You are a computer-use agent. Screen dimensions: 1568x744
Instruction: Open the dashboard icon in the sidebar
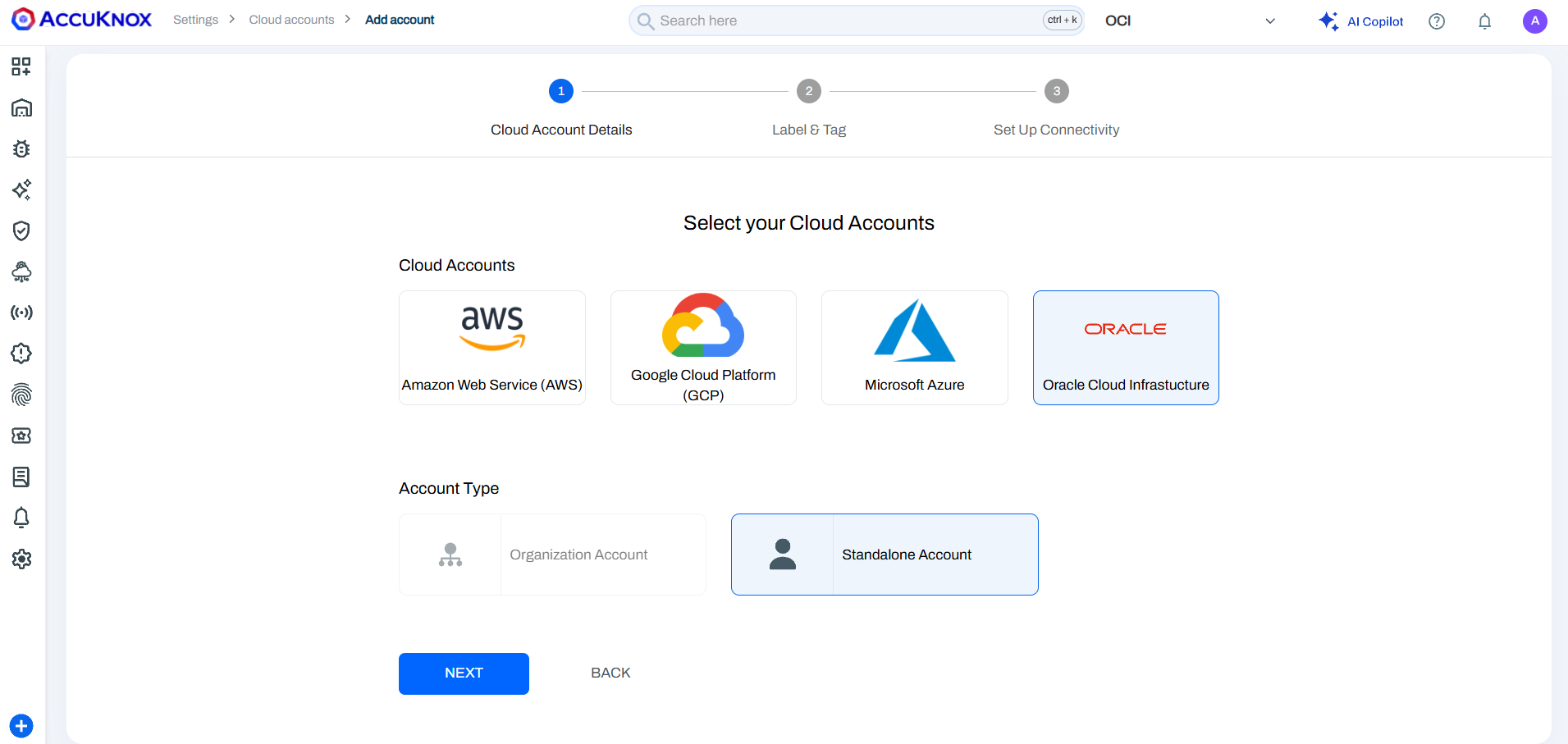click(x=21, y=66)
